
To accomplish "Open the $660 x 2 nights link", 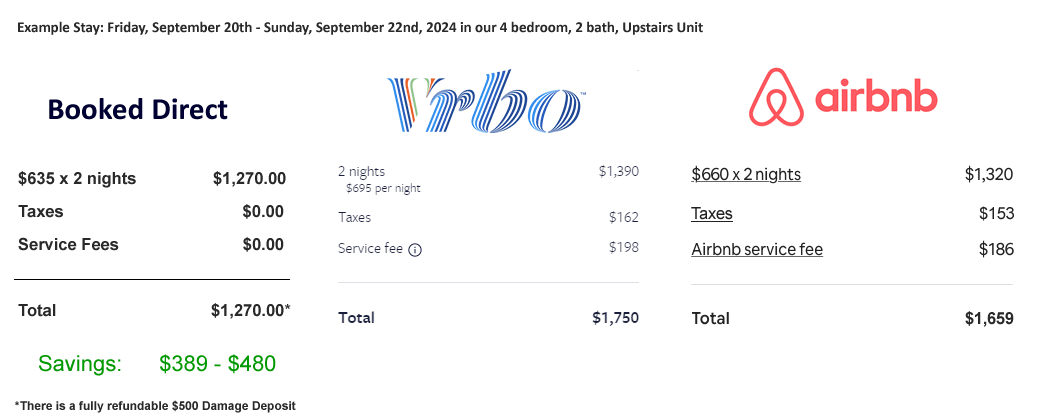I will (x=746, y=175).
